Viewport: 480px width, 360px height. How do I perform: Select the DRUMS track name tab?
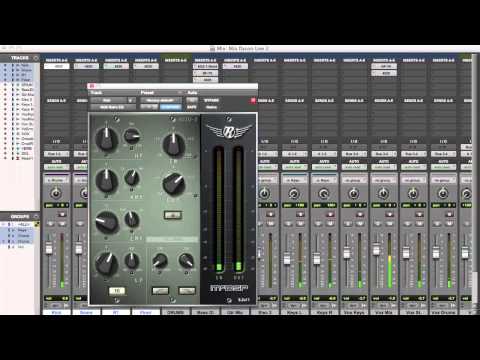176,313
